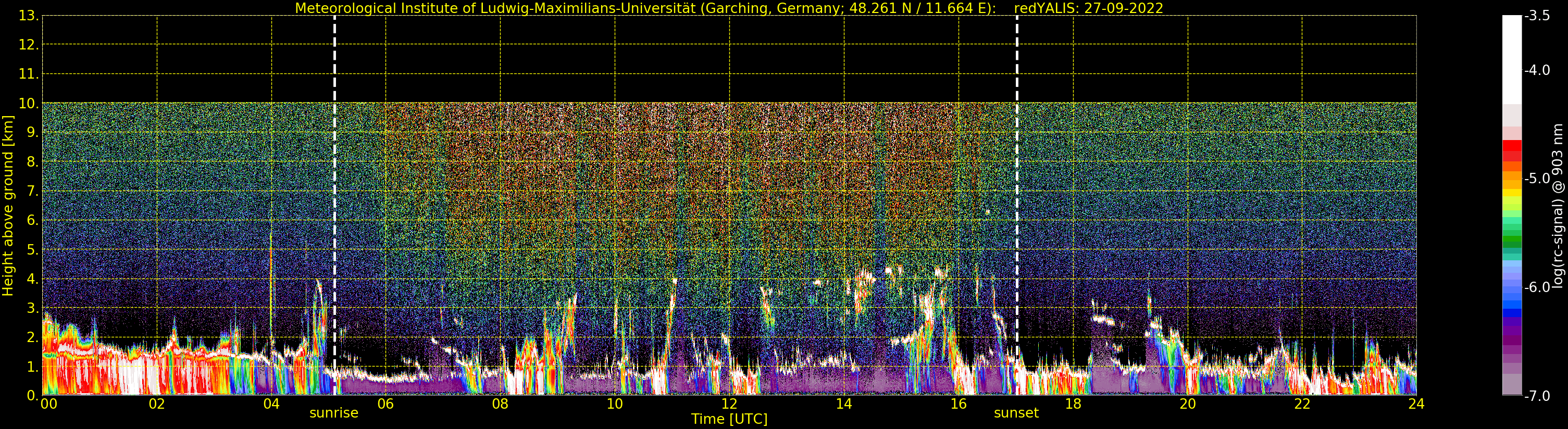This screenshot has width=1568, height=429.
Task: Click the white dashed sunset line
Action: point(1016,205)
